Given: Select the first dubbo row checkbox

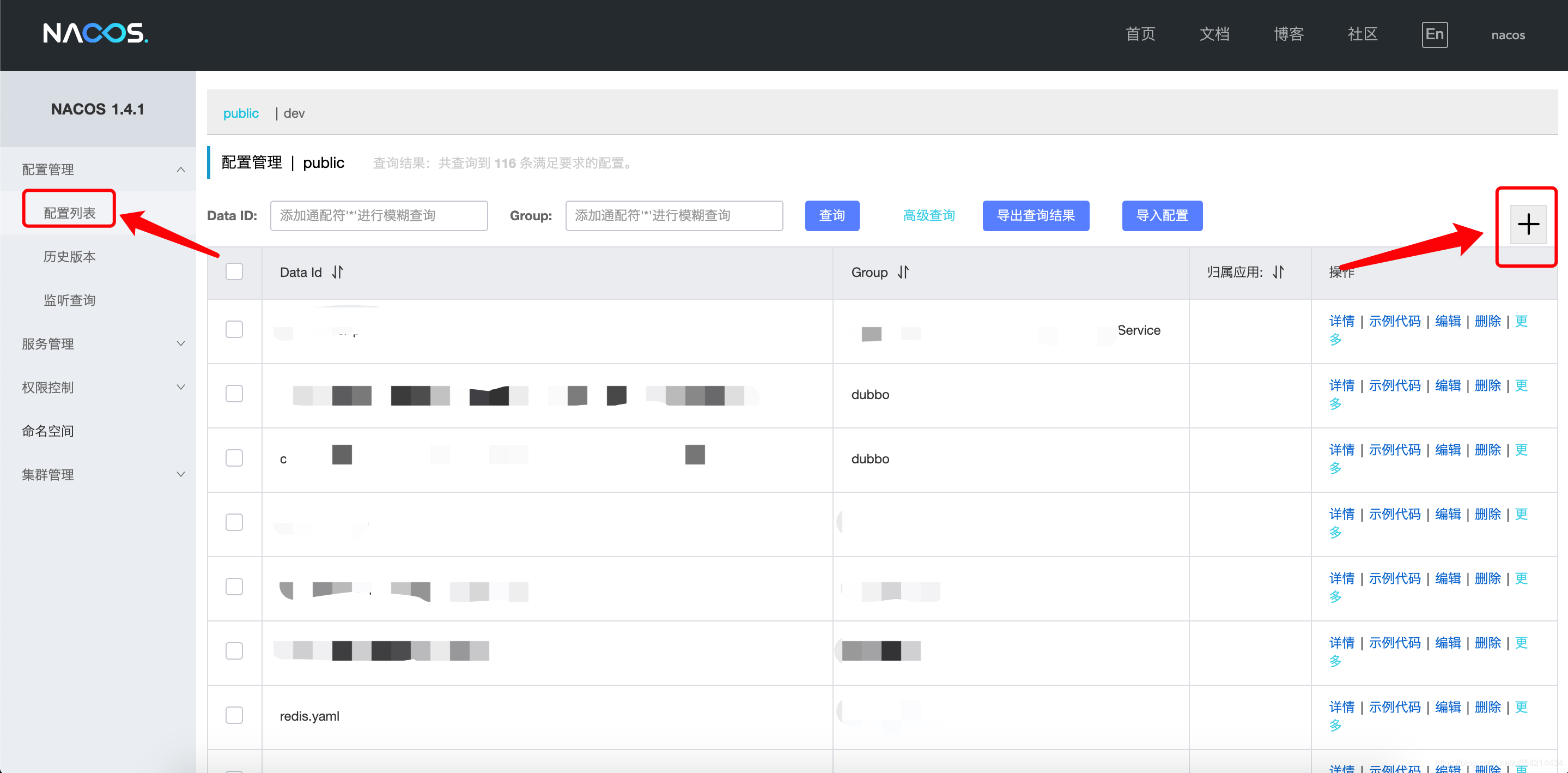Looking at the screenshot, I should pos(234,394).
